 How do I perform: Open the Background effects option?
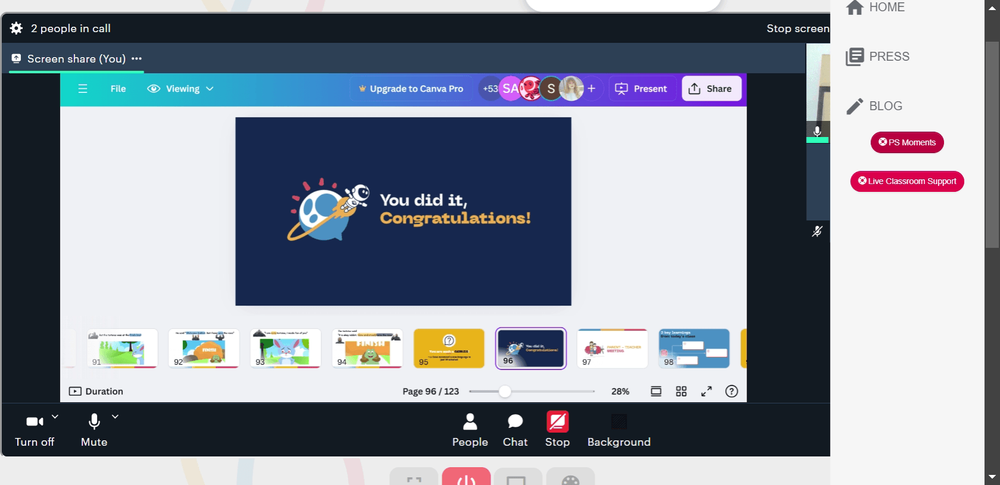point(619,431)
